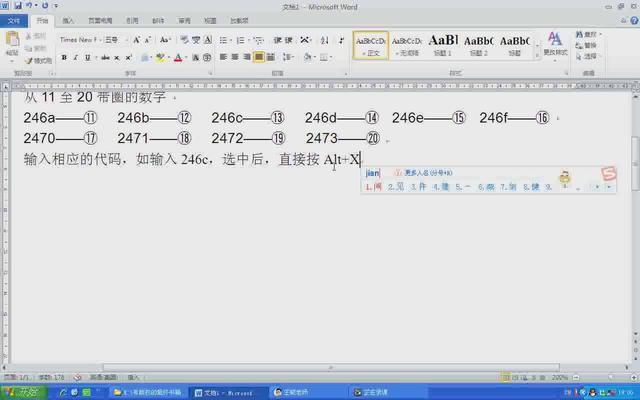
Task: Click the Redo icon in quick access toolbar
Action: tap(45, 6)
